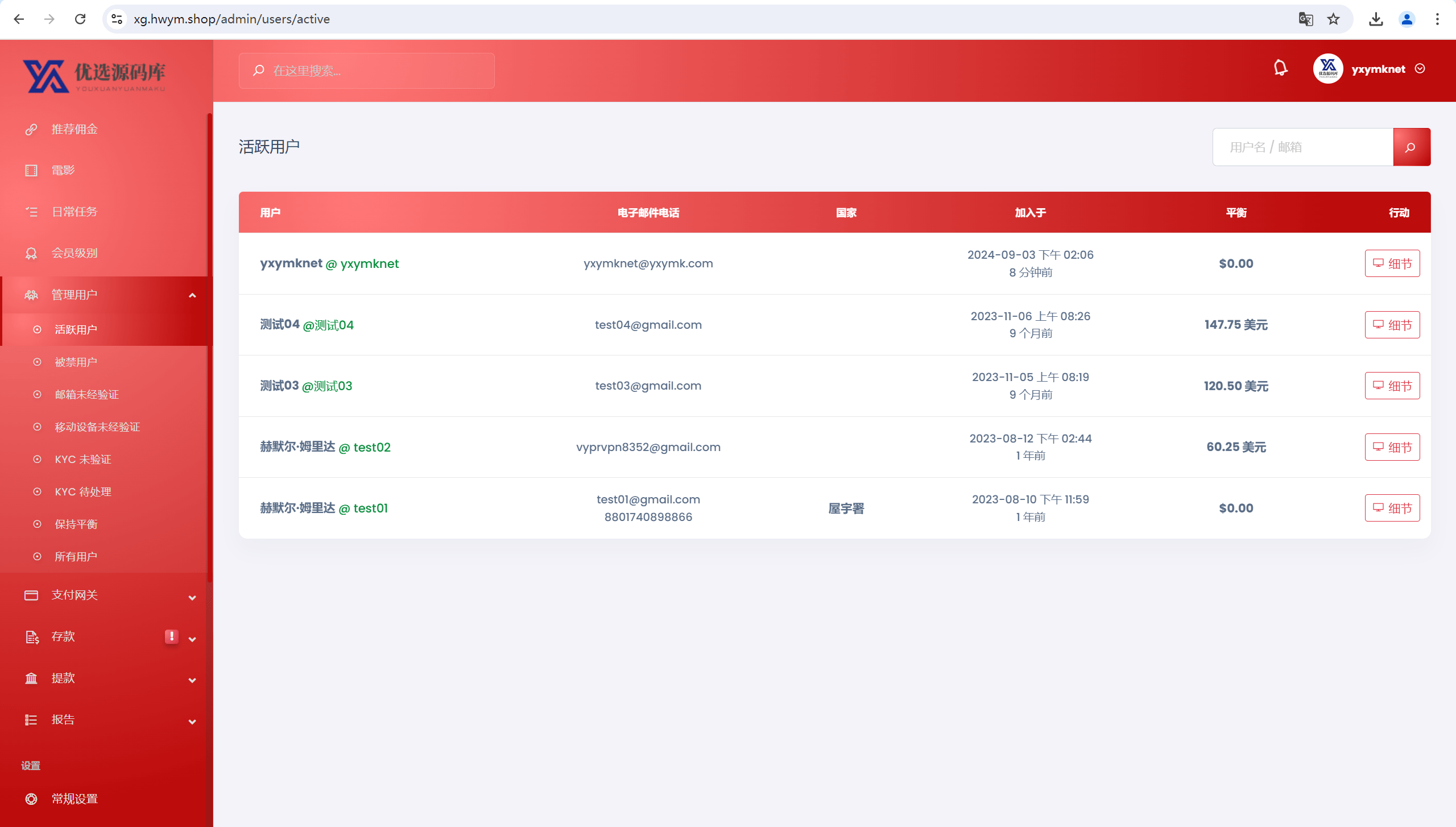Select 被禁用户 submenu item
Screen dimensions: 1456x827
tap(76, 362)
